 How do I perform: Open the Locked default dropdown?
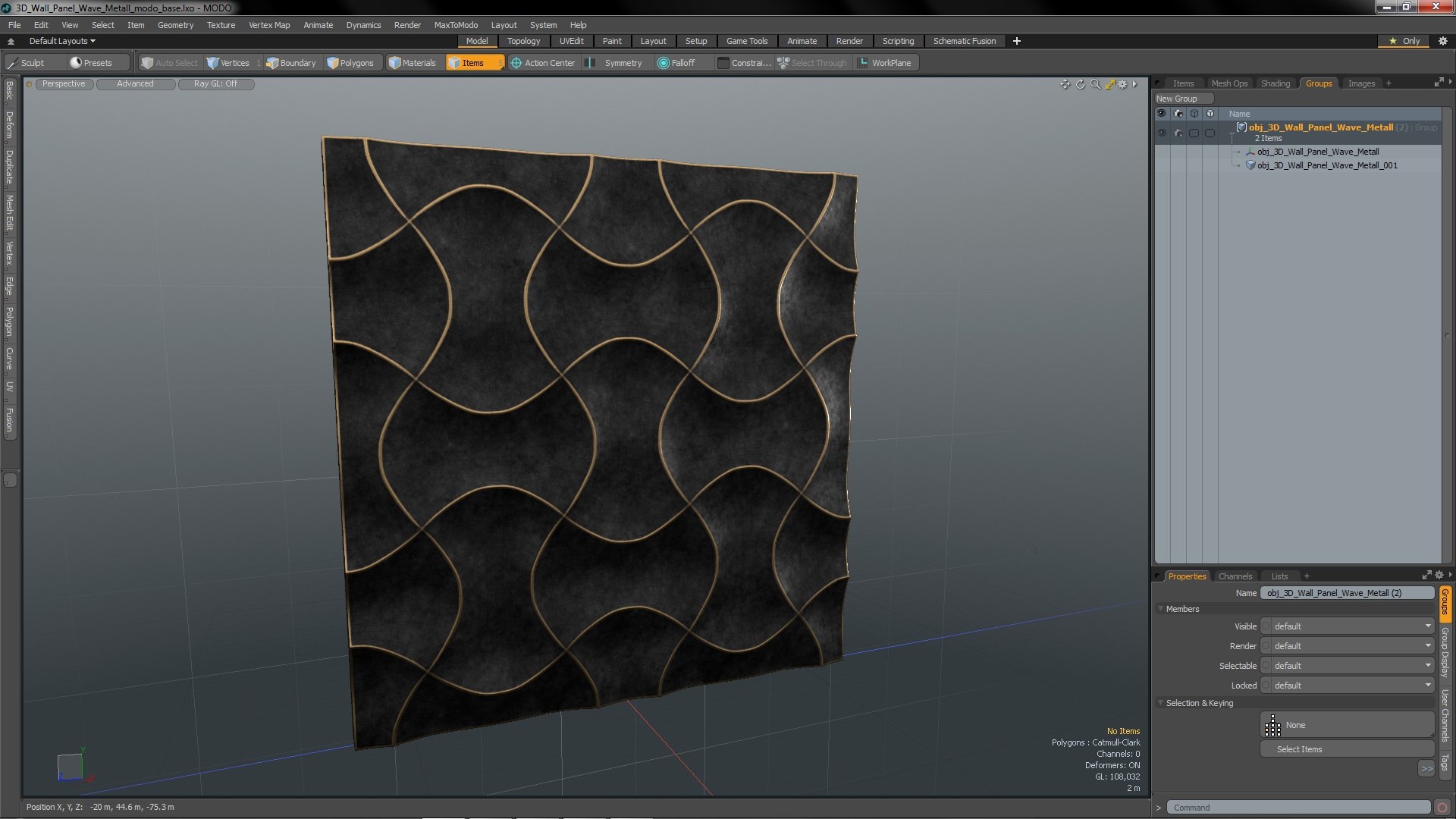[1347, 686]
